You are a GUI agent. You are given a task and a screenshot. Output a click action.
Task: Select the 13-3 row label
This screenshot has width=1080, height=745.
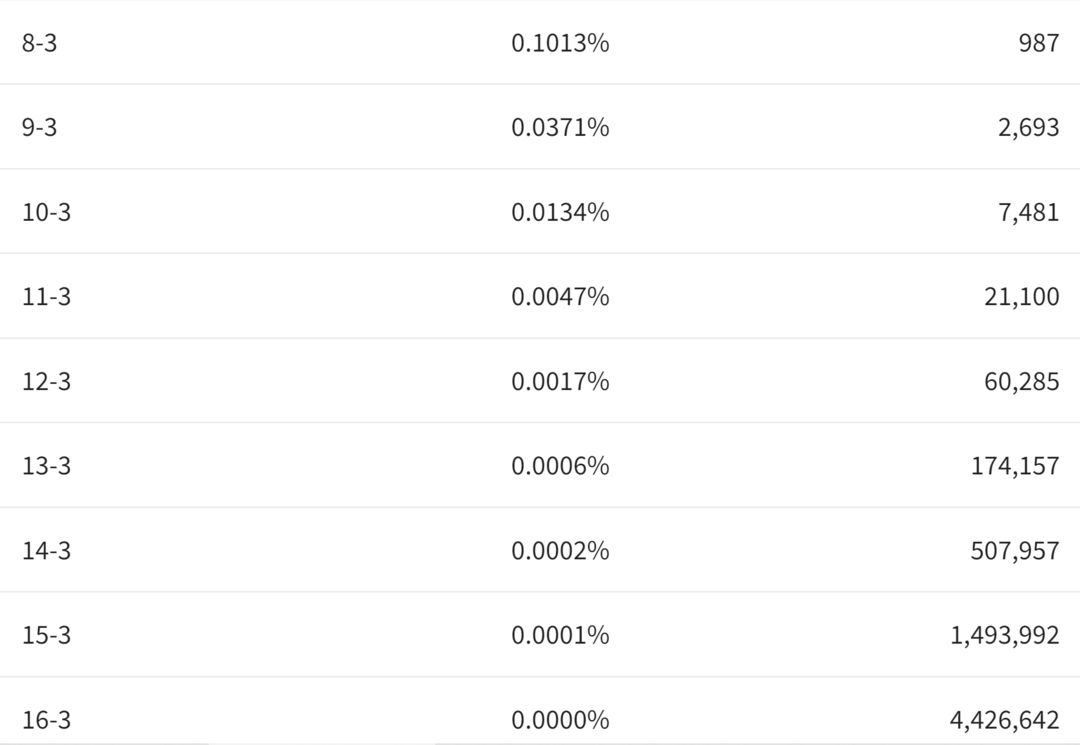point(46,466)
